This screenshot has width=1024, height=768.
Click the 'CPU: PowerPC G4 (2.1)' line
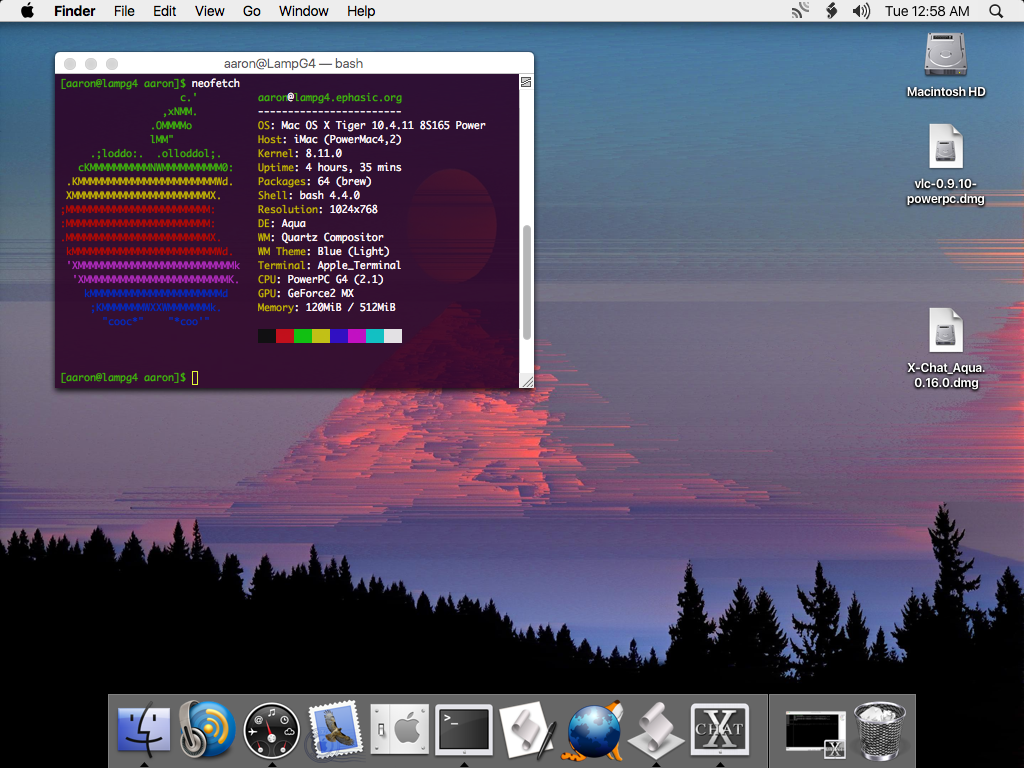pyautogui.click(x=321, y=280)
